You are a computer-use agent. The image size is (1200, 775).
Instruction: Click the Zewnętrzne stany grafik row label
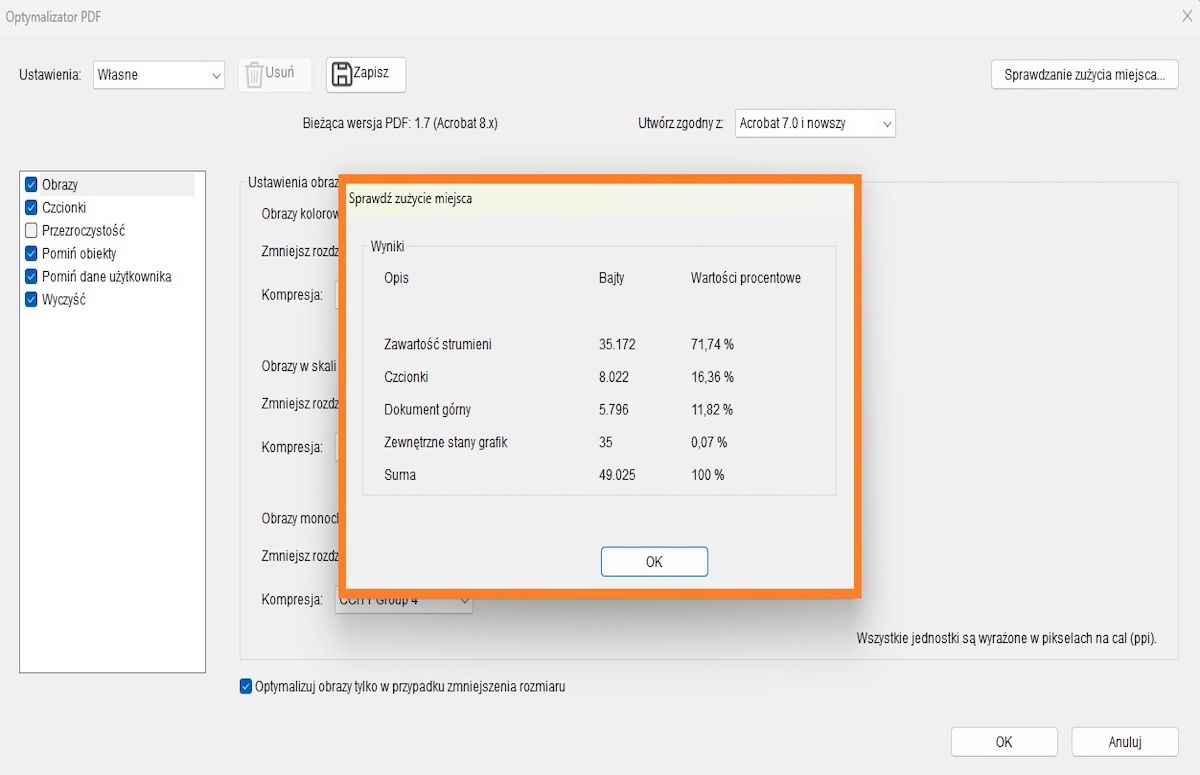point(446,442)
